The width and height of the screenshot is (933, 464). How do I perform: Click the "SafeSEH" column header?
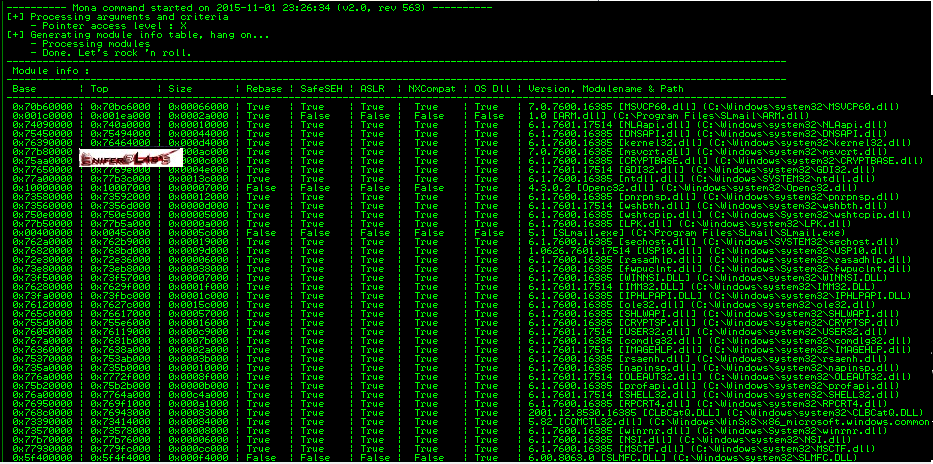coord(321,89)
